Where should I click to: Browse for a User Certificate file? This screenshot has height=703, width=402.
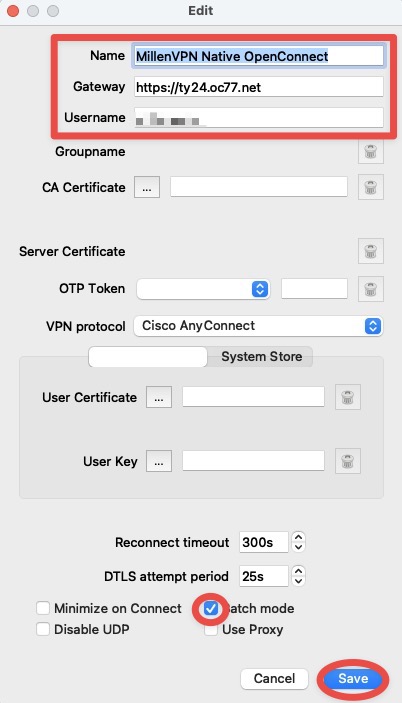pos(159,397)
